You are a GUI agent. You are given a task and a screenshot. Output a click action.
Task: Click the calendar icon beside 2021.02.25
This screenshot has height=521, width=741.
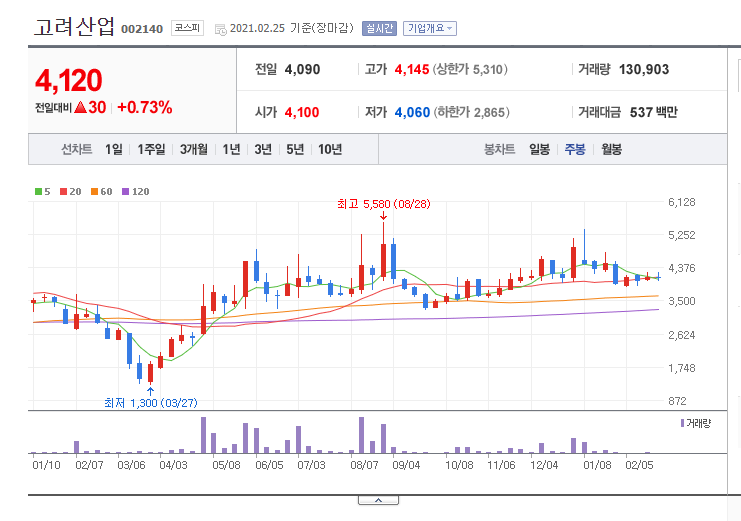click(x=220, y=29)
